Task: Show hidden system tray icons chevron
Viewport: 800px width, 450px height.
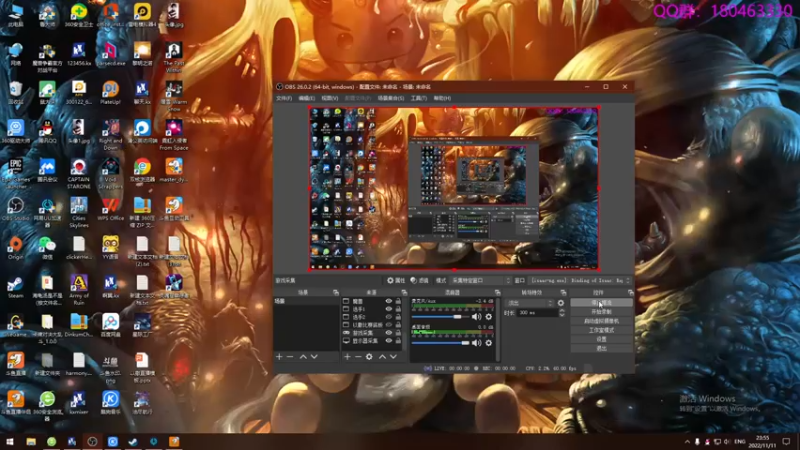Action: pyautogui.click(x=687, y=442)
